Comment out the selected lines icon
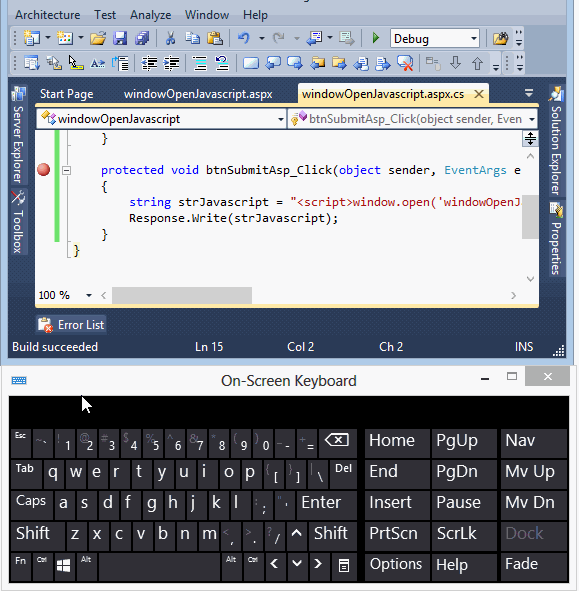The height and width of the screenshot is (591, 579). point(200,63)
